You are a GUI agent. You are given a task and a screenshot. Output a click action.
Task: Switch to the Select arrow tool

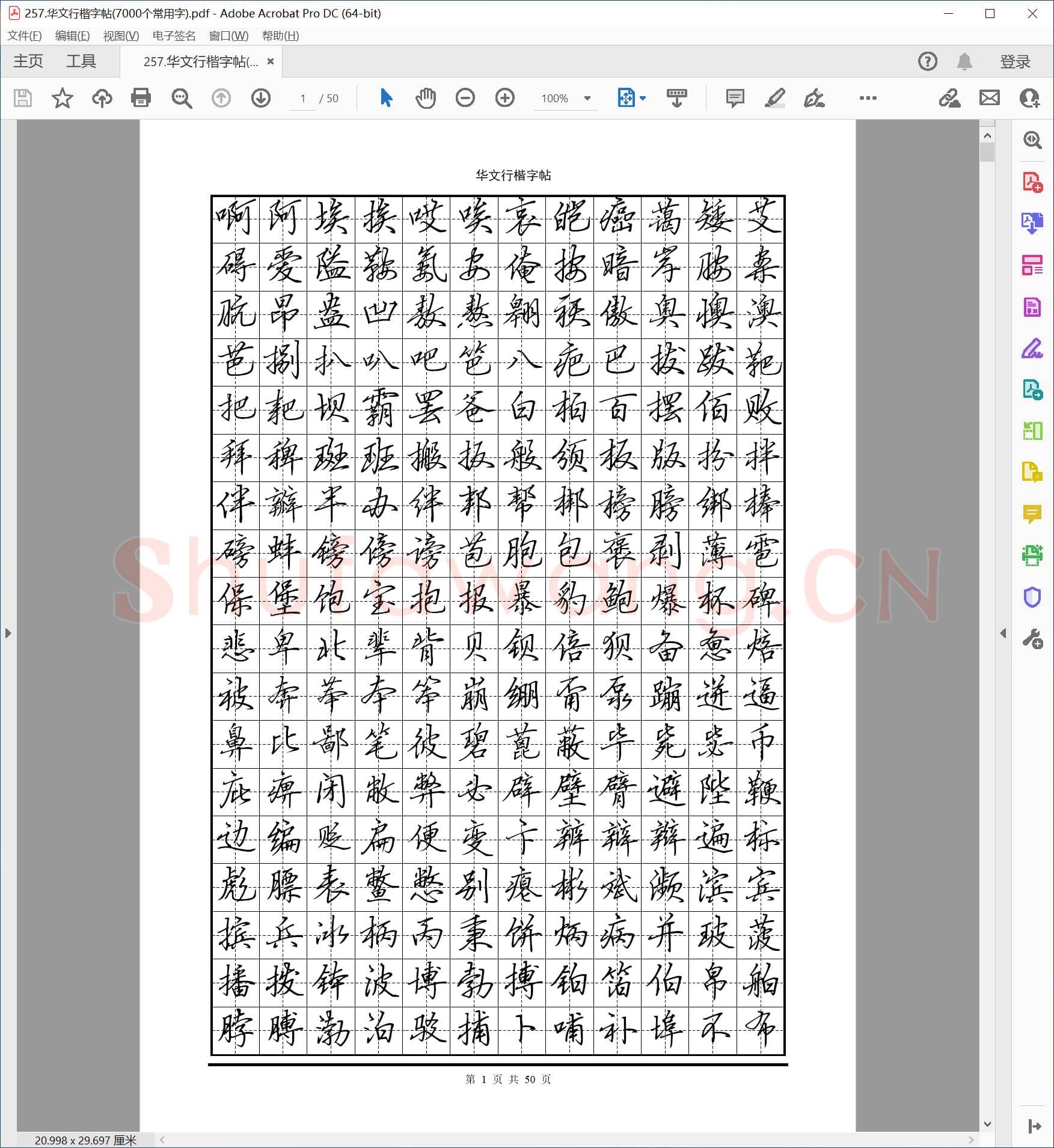[385, 98]
